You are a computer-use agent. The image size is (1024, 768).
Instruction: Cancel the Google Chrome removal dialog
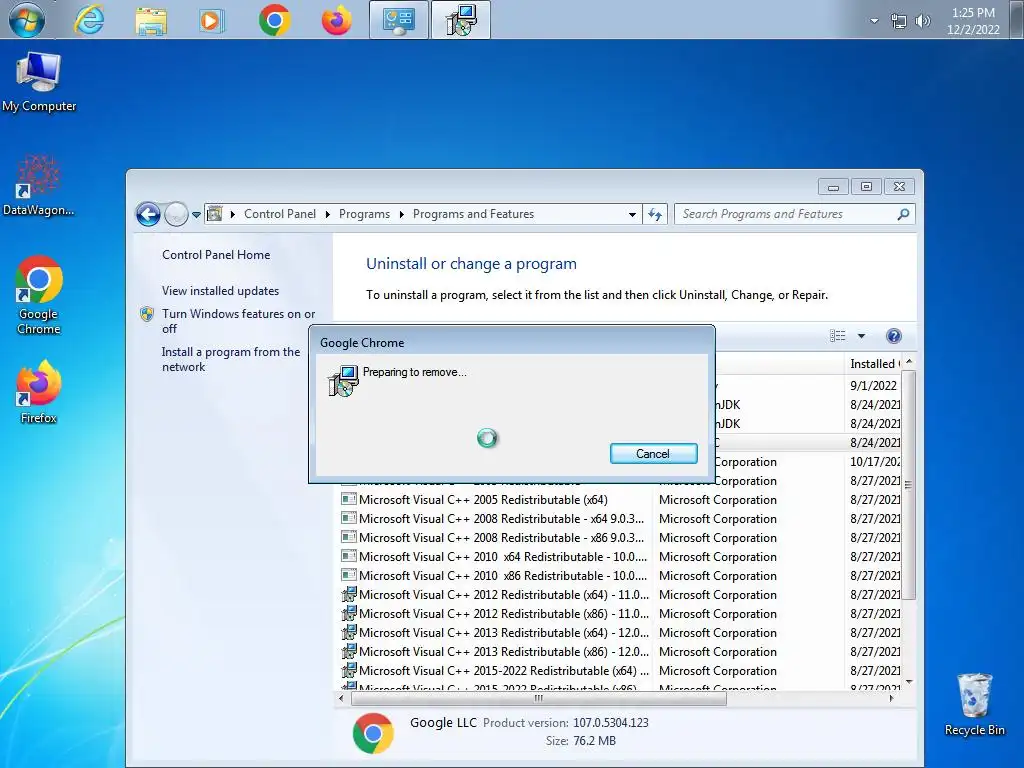coord(654,454)
